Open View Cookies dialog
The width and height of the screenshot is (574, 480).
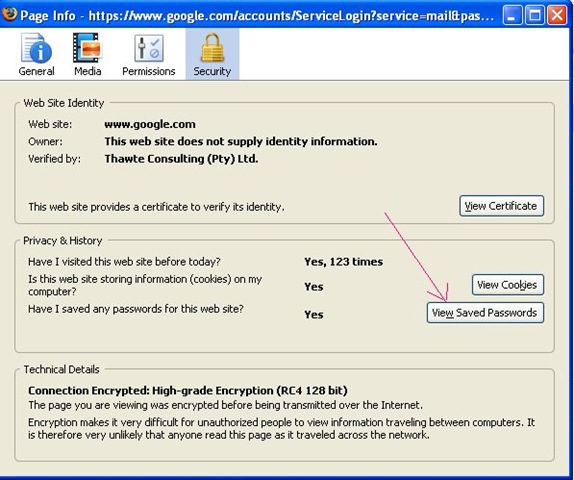507,284
